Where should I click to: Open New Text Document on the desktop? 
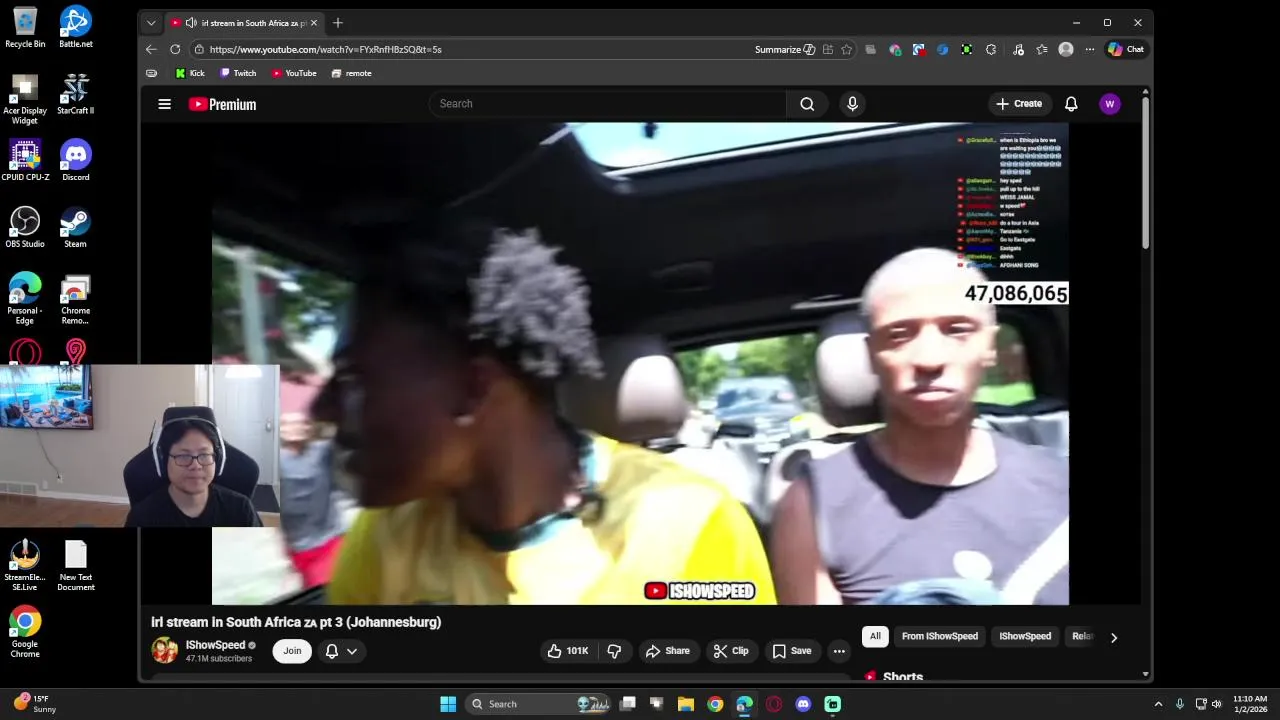(76, 566)
